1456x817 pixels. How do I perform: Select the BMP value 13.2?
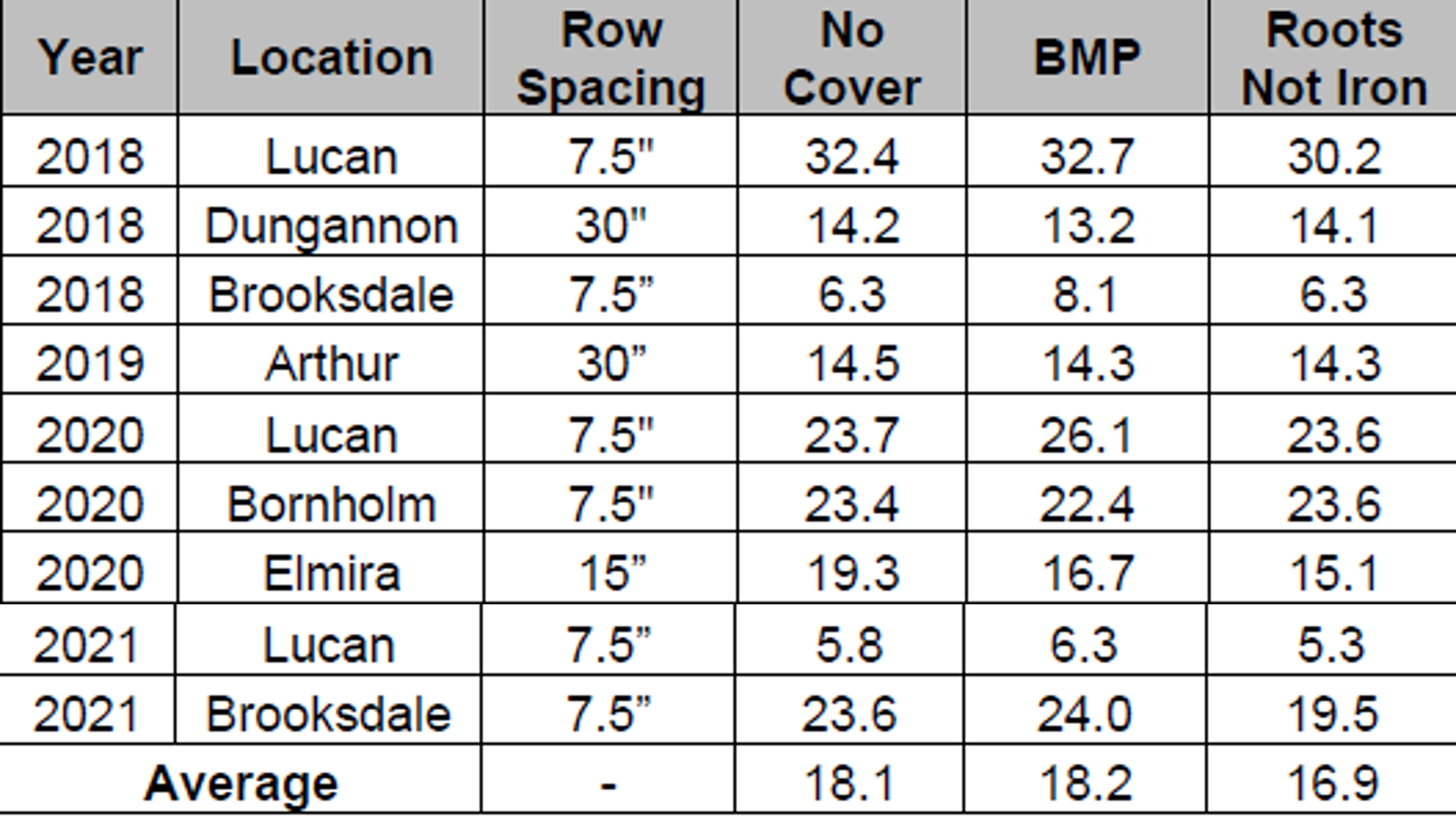[1087, 226]
